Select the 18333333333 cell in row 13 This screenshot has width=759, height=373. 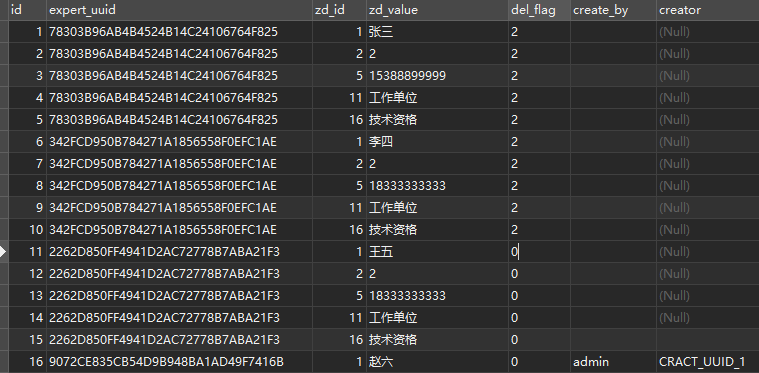[437, 296]
